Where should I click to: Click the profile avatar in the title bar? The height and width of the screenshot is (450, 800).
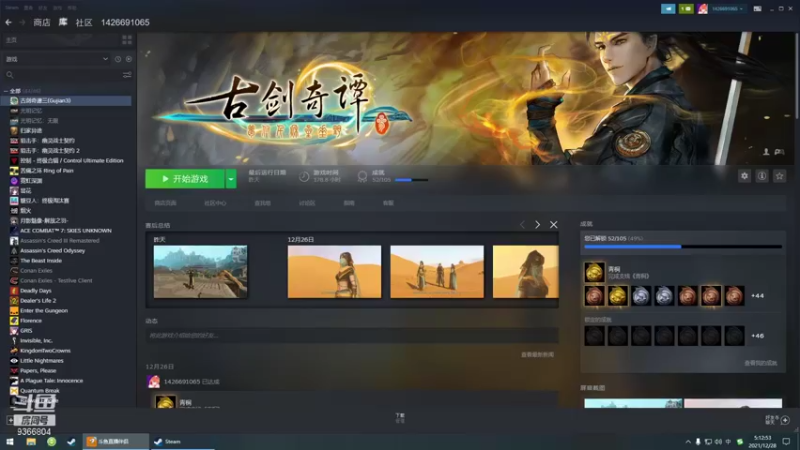point(703,9)
